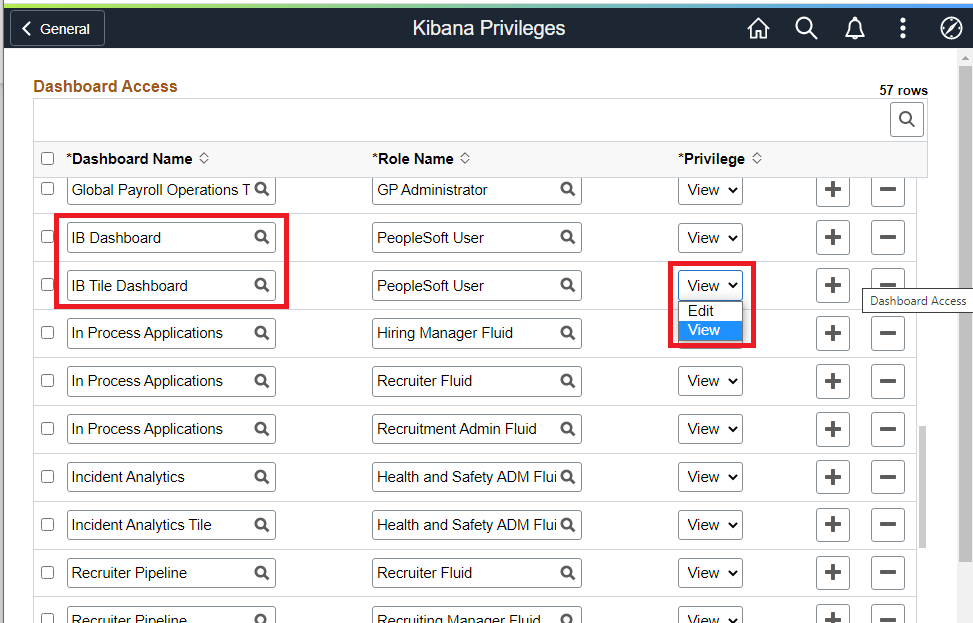
Task: Select the IB Dashboard row checkbox
Action: pos(47,238)
